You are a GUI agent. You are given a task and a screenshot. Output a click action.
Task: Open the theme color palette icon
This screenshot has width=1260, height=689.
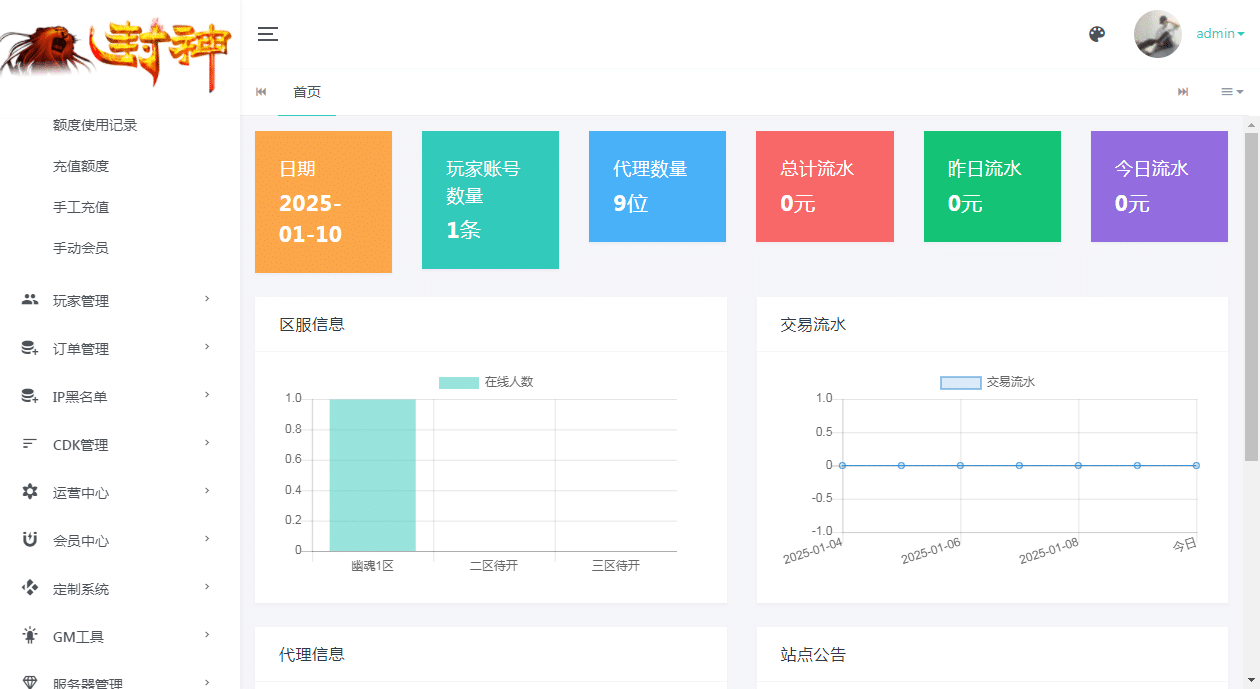(1097, 34)
